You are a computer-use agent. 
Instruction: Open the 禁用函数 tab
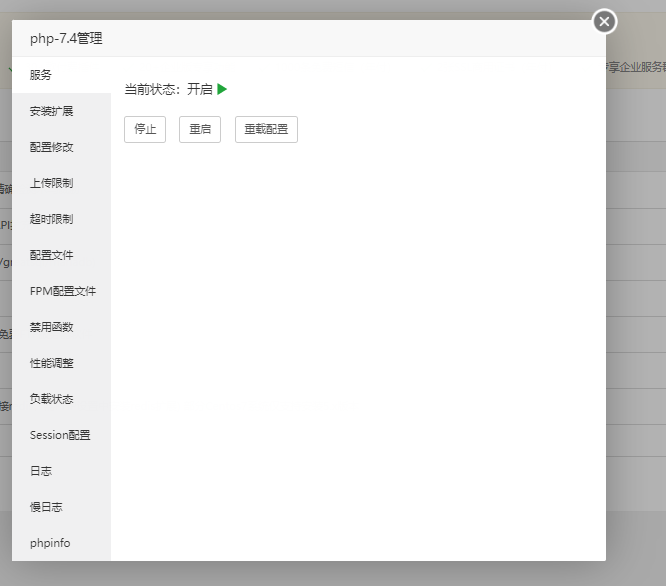tap(51, 327)
